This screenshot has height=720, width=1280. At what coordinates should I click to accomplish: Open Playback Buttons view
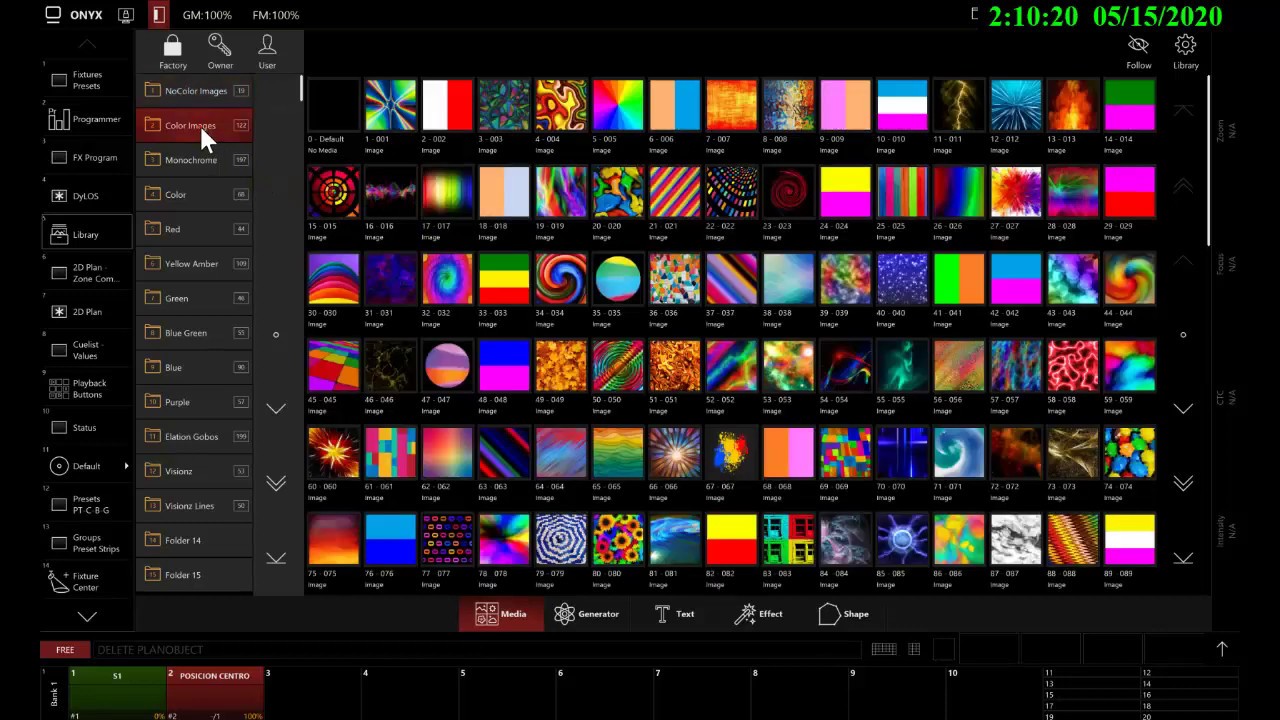[86, 389]
